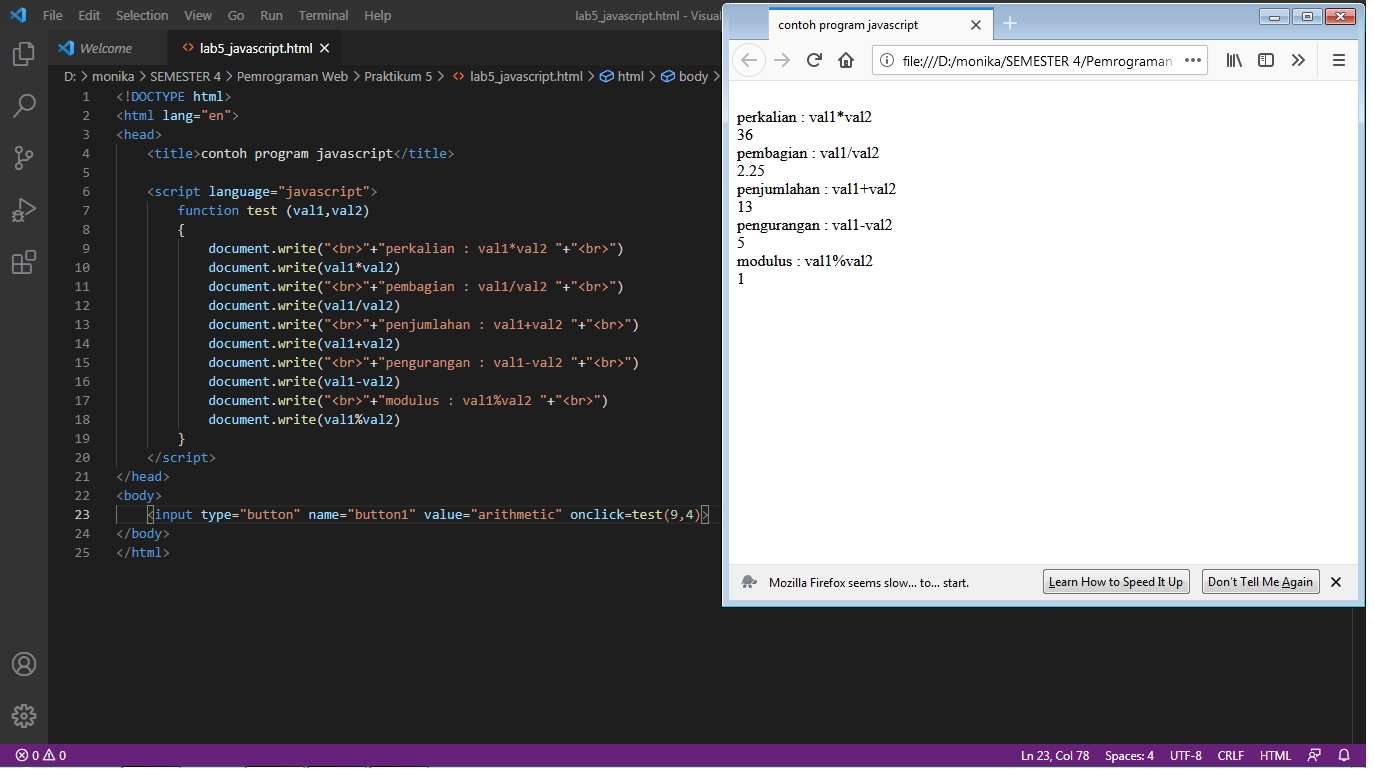This screenshot has height=776, width=1374.
Task: Open Firefox Library icon
Action: pos(1235,60)
